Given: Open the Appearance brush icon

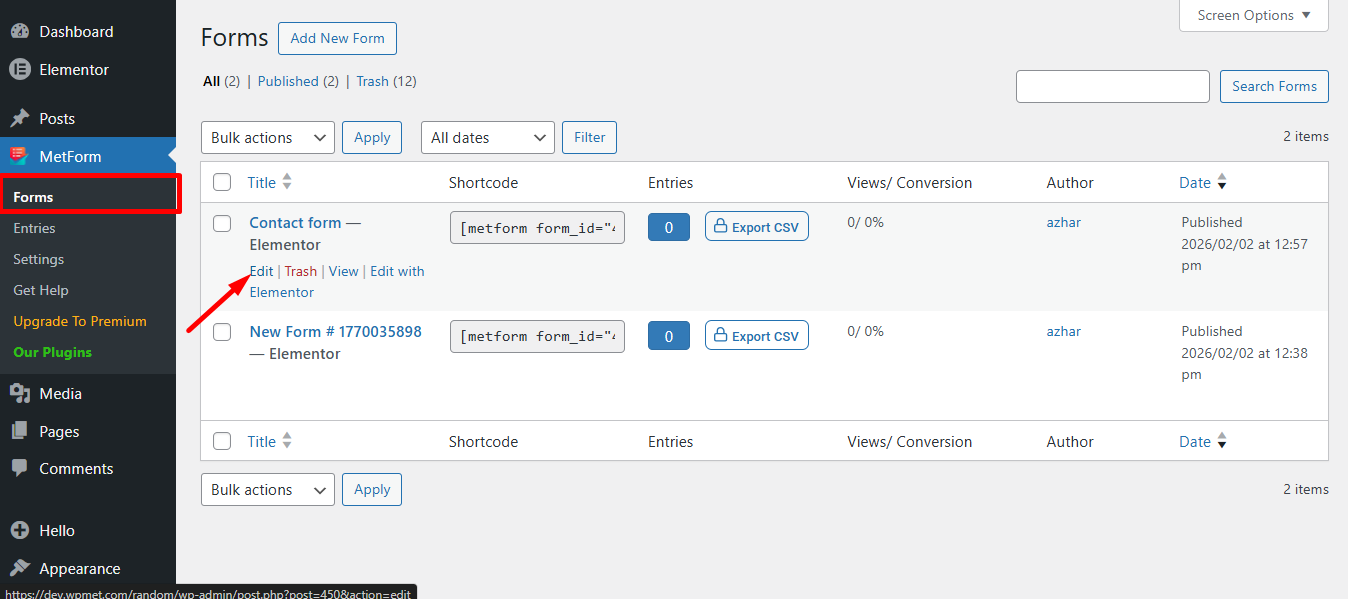Looking at the screenshot, I should [20, 568].
